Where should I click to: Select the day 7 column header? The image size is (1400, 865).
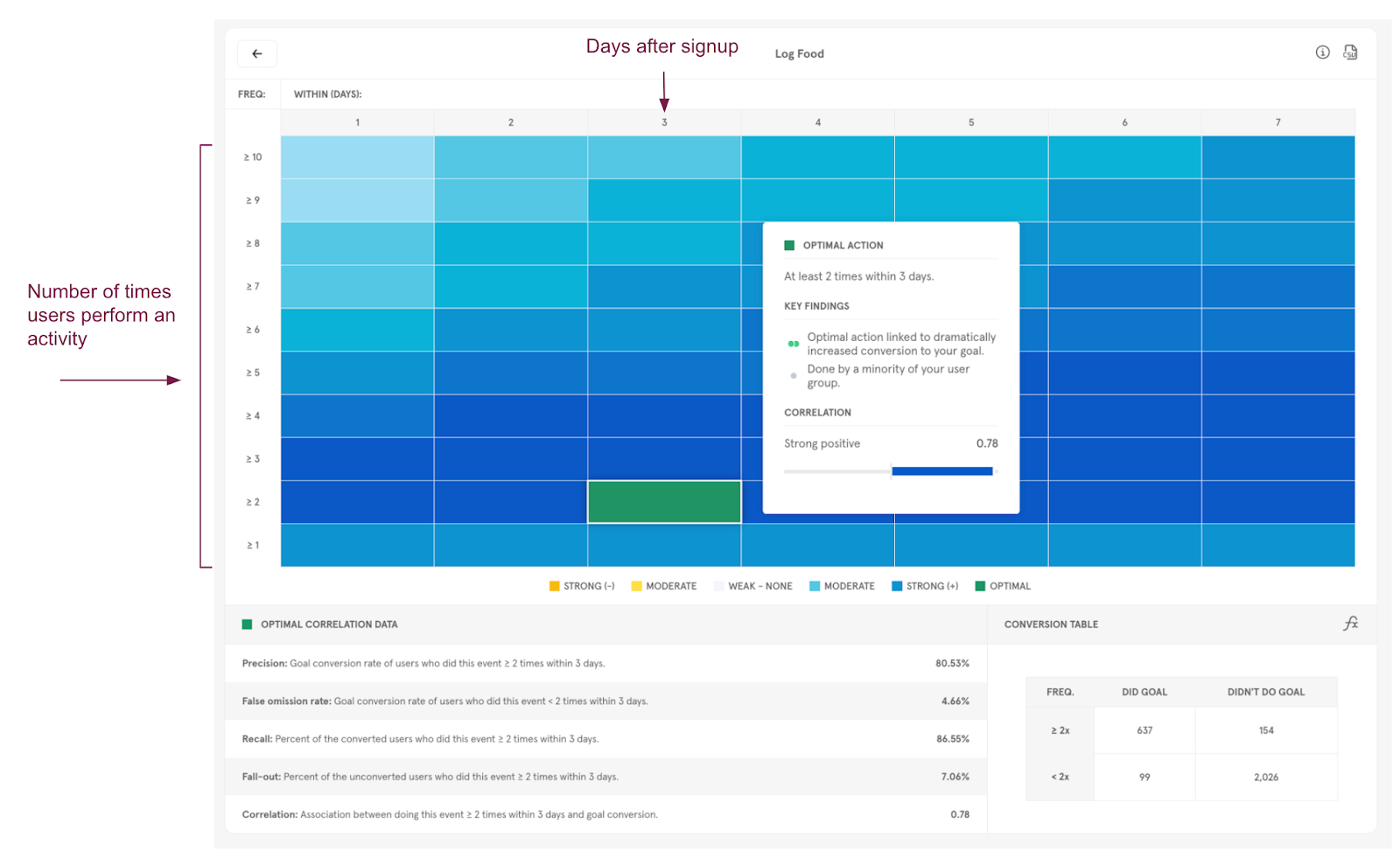point(1277,122)
